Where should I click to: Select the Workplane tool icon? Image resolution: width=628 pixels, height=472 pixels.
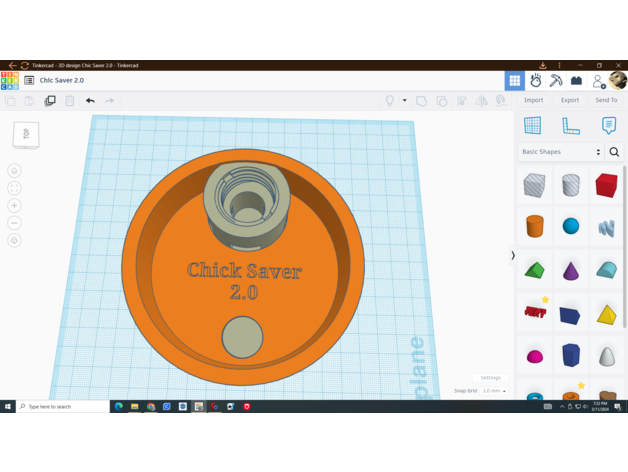pyautogui.click(x=533, y=125)
